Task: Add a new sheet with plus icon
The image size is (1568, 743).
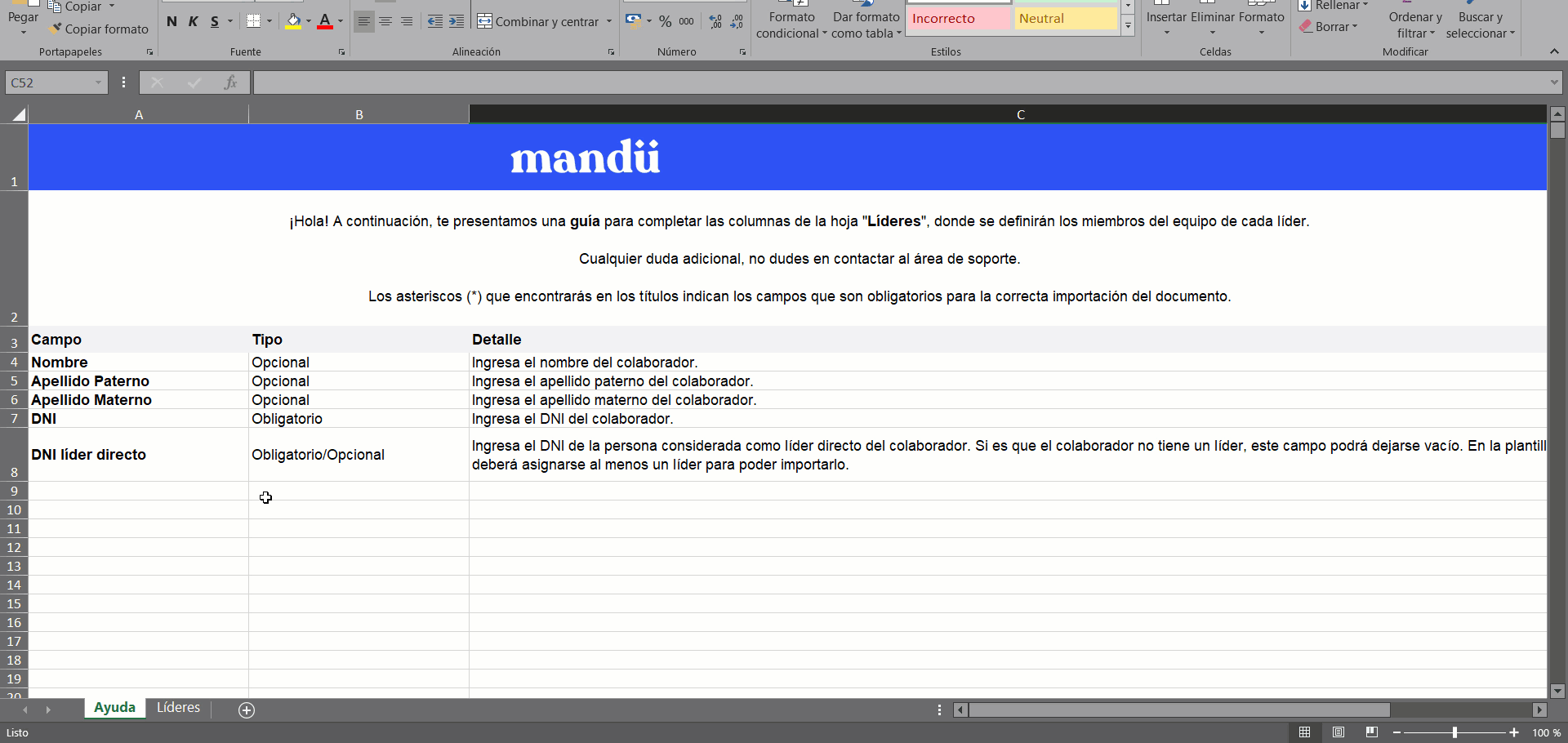Action: (247, 710)
